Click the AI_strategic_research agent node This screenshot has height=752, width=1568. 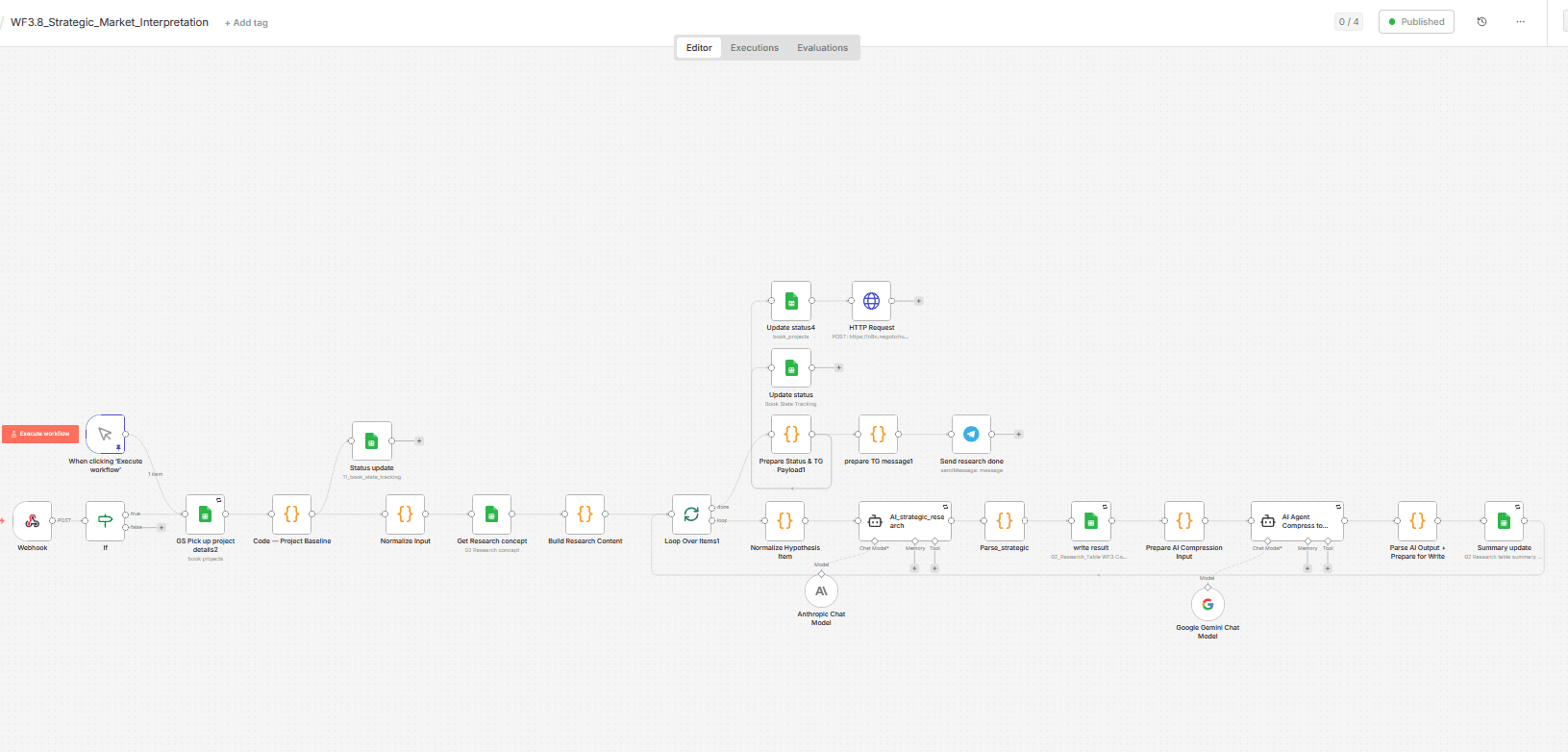[905, 521]
